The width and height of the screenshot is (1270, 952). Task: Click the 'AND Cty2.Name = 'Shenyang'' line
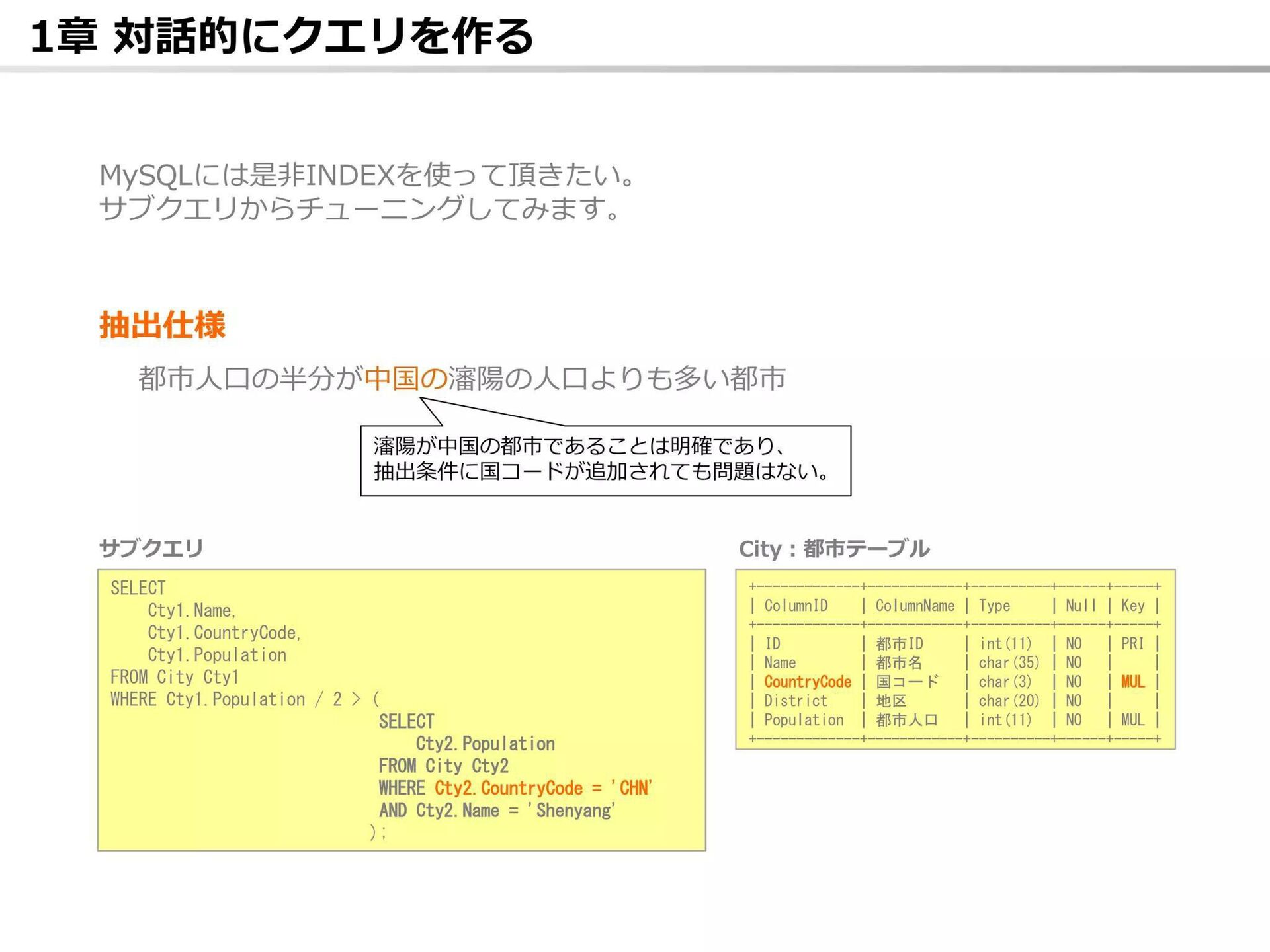[497, 811]
